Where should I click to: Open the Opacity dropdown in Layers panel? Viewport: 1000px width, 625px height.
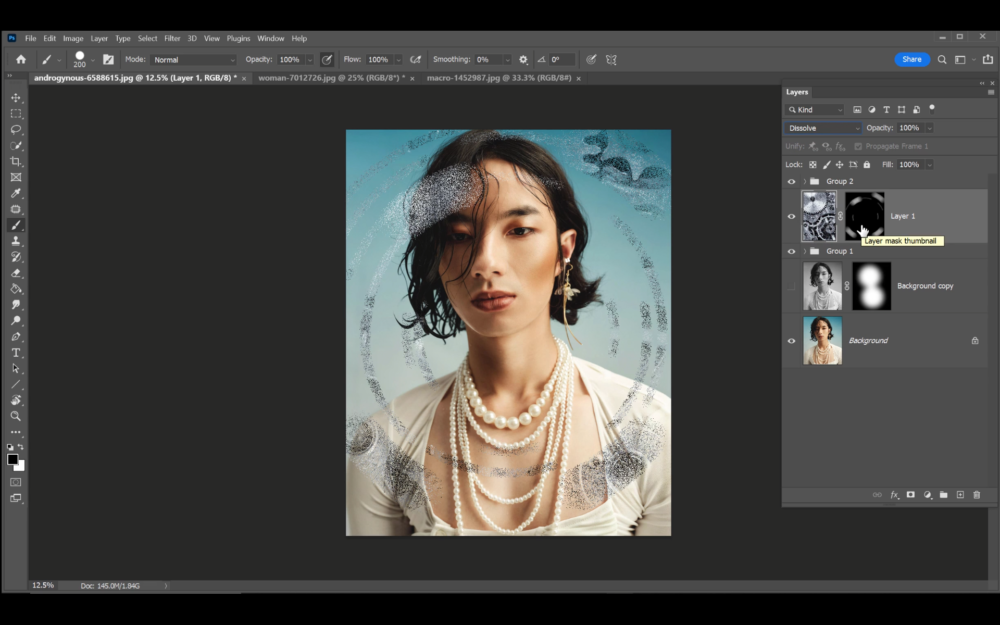[x=932, y=128]
